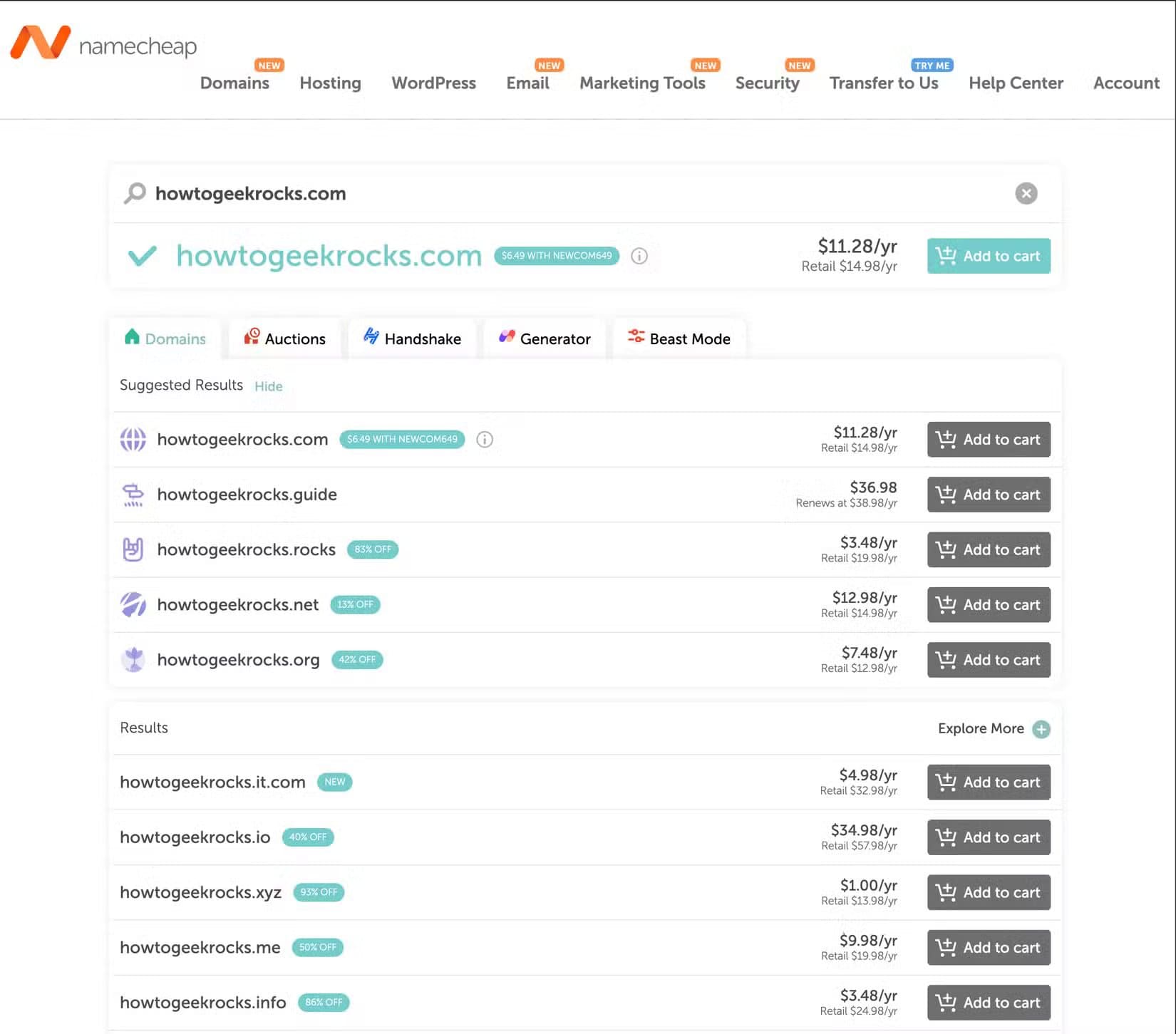1176x1034 pixels.
Task: Open the Domains tab
Action: pyautogui.click(x=165, y=338)
